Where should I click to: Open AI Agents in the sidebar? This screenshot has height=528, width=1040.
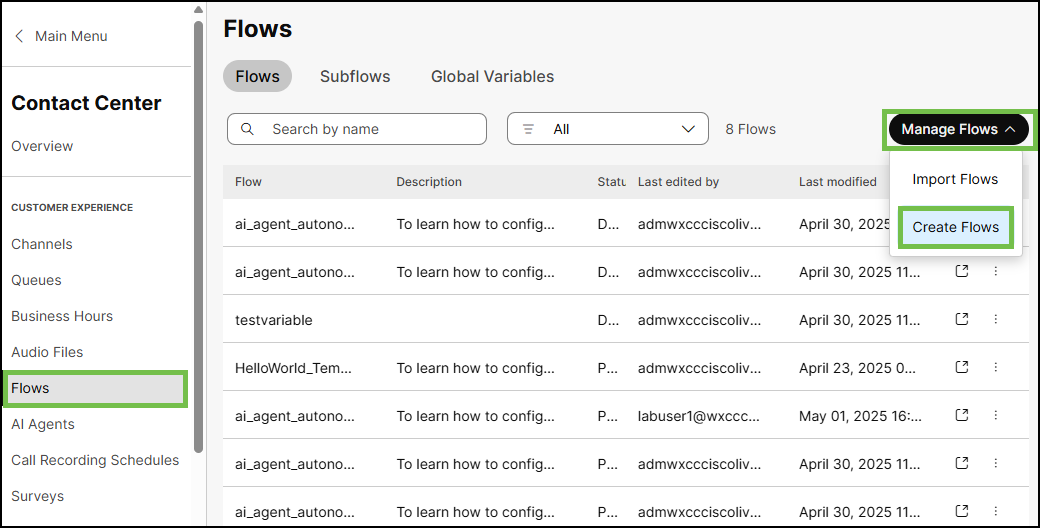coord(43,424)
